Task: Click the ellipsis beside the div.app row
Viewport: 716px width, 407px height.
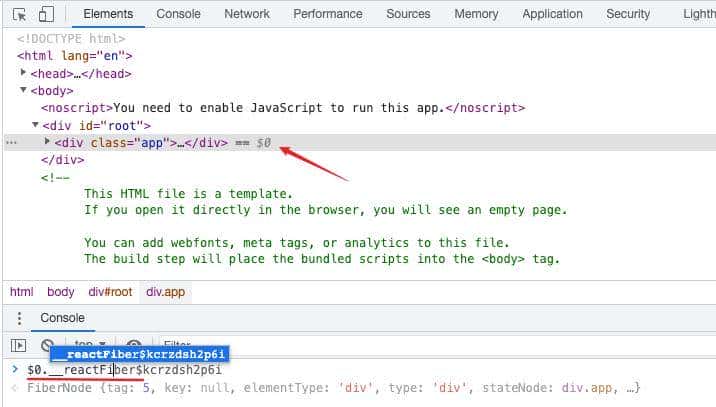Action: (11, 143)
